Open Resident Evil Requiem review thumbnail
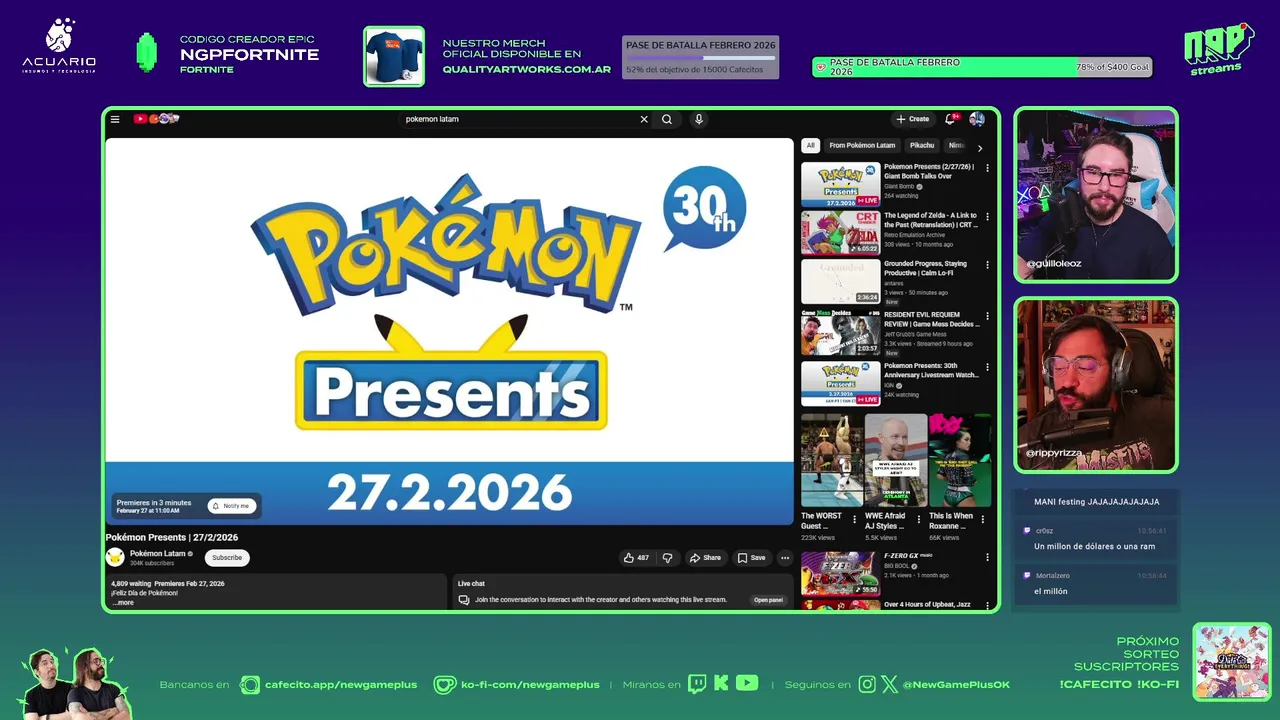This screenshot has height=720, width=1280. (x=840, y=333)
